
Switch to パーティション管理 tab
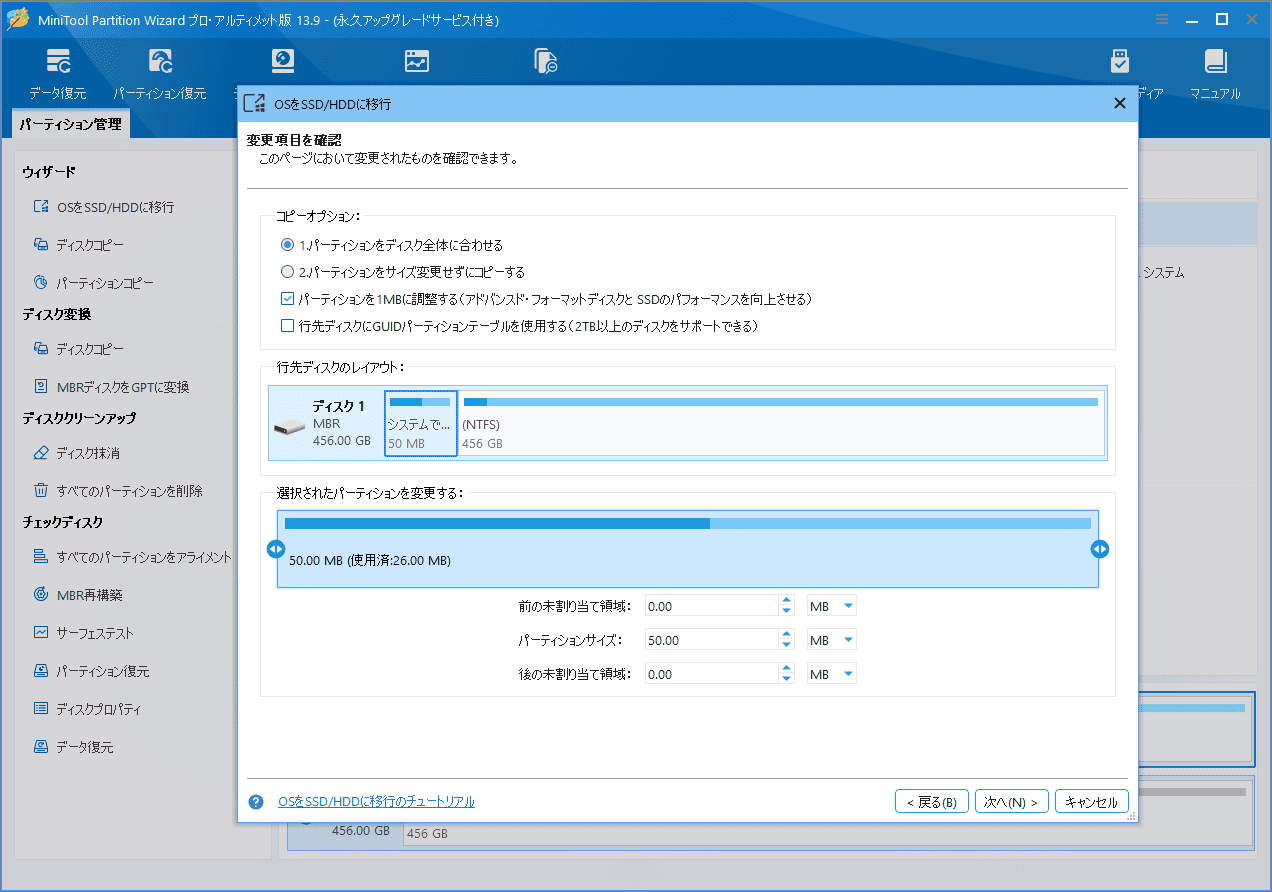pyautogui.click(x=70, y=125)
